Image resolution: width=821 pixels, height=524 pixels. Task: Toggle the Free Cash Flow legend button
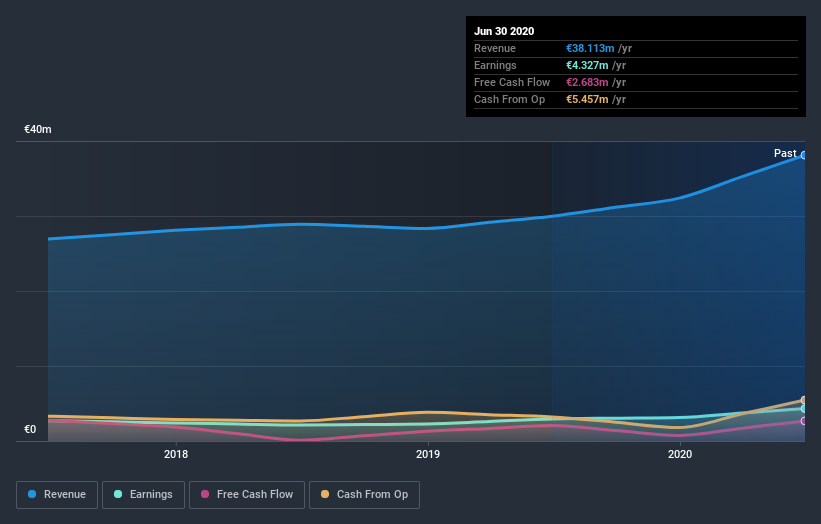[247, 495]
